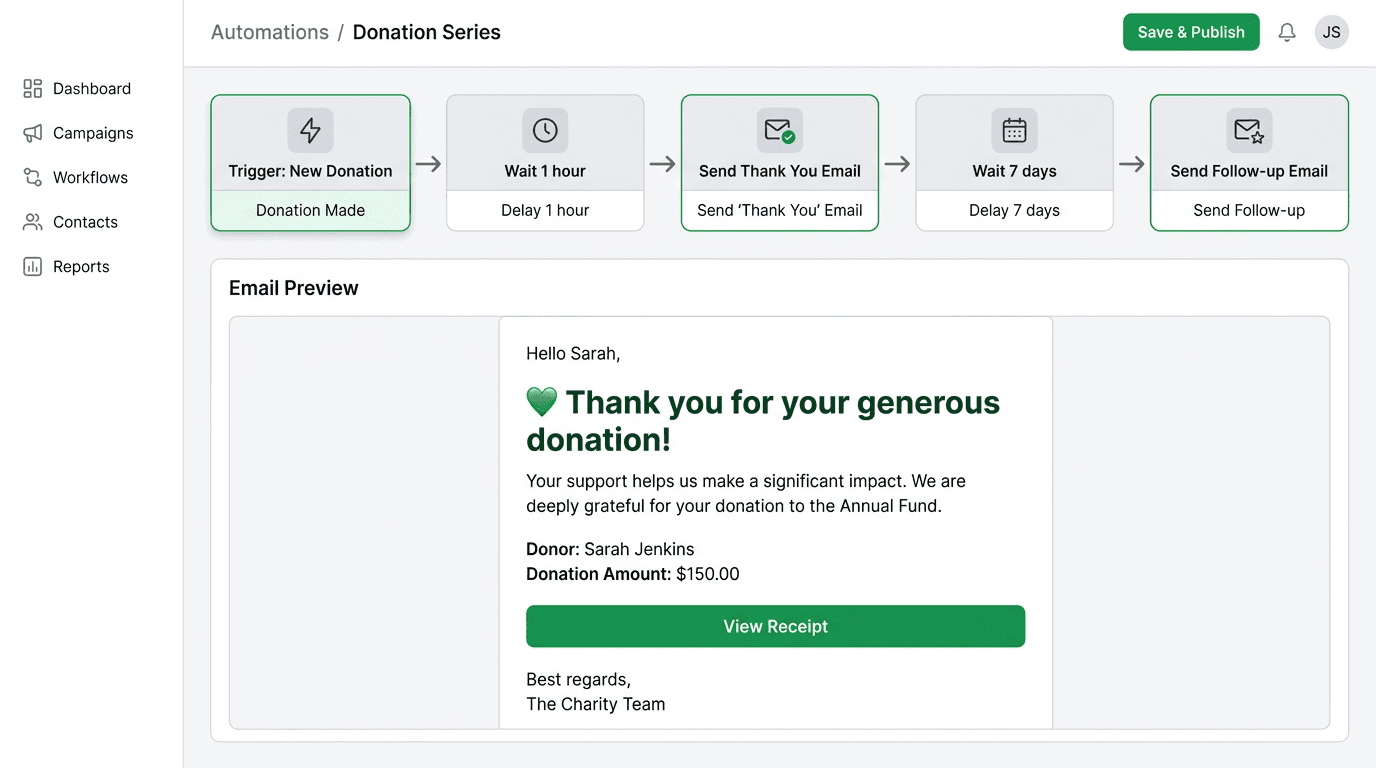Screen dimensions: 1376x768
Task: Click the clock icon on Wait 1 hour step
Action: click(x=545, y=129)
